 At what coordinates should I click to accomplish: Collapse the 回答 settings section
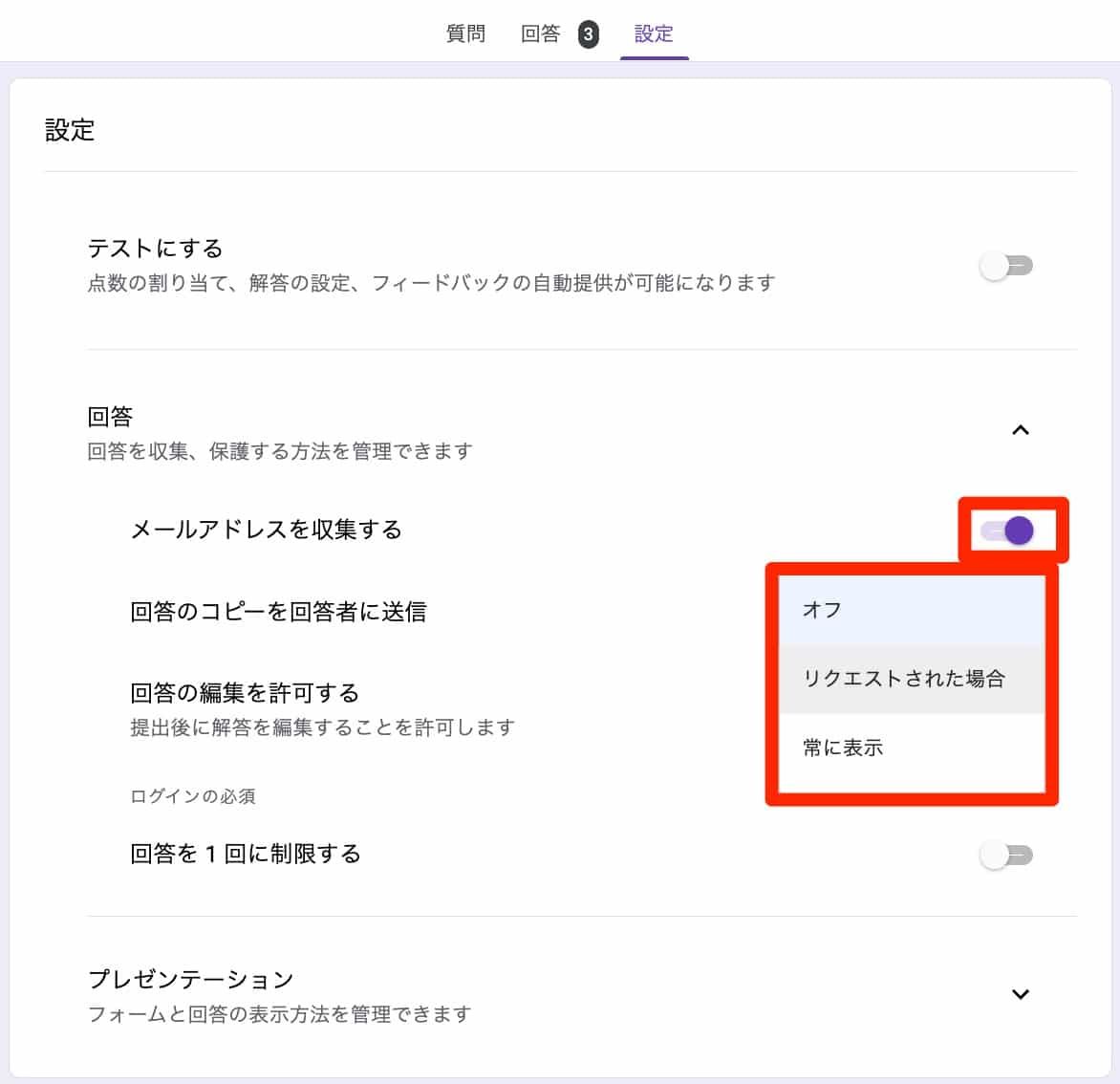(1021, 430)
